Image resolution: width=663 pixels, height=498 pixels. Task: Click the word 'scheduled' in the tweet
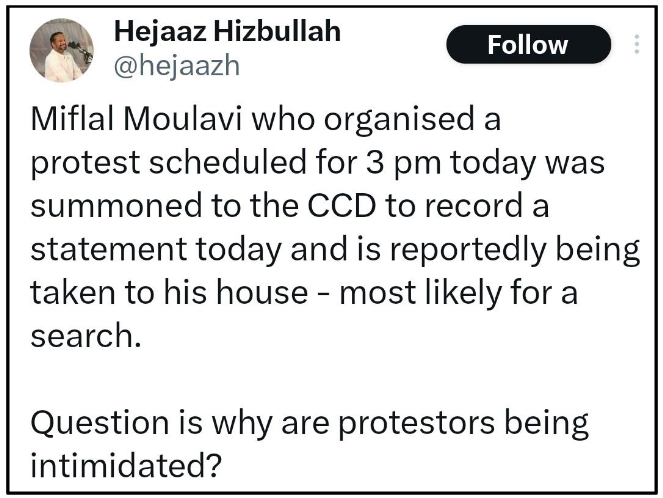click(227, 162)
